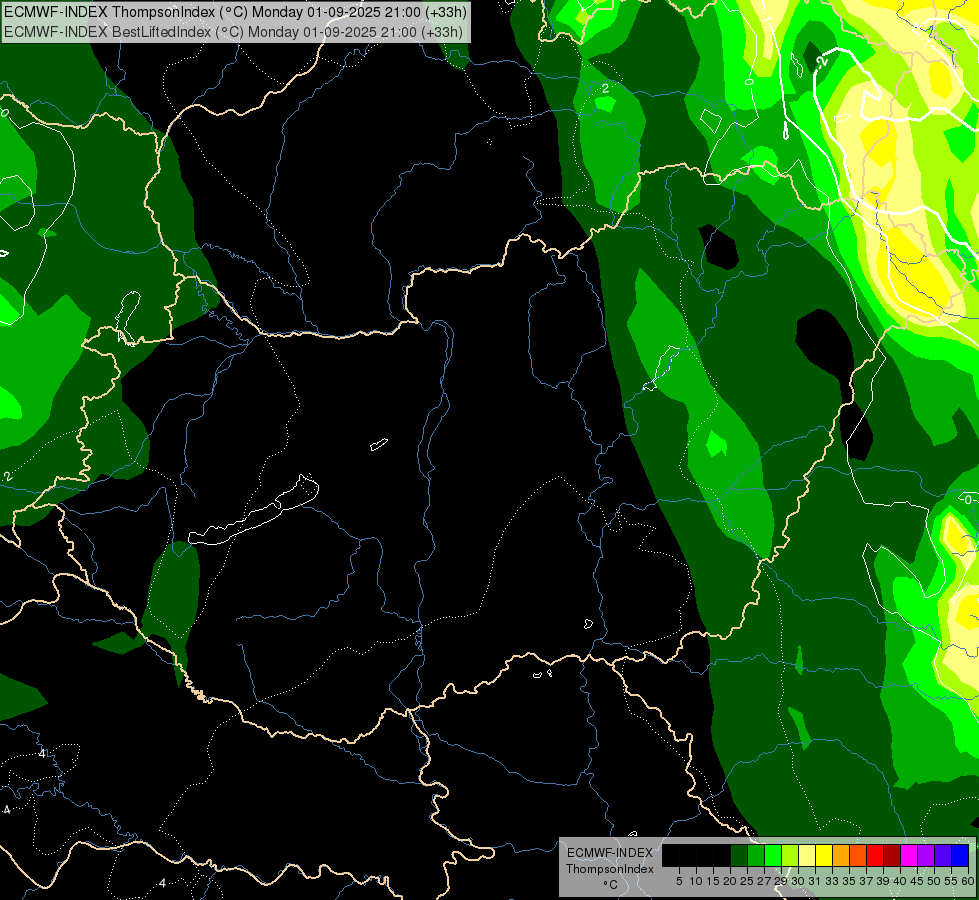Click the blue 55–60 legend swatch
The height and width of the screenshot is (900, 979).
pyautogui.click(x=960, y=856)
